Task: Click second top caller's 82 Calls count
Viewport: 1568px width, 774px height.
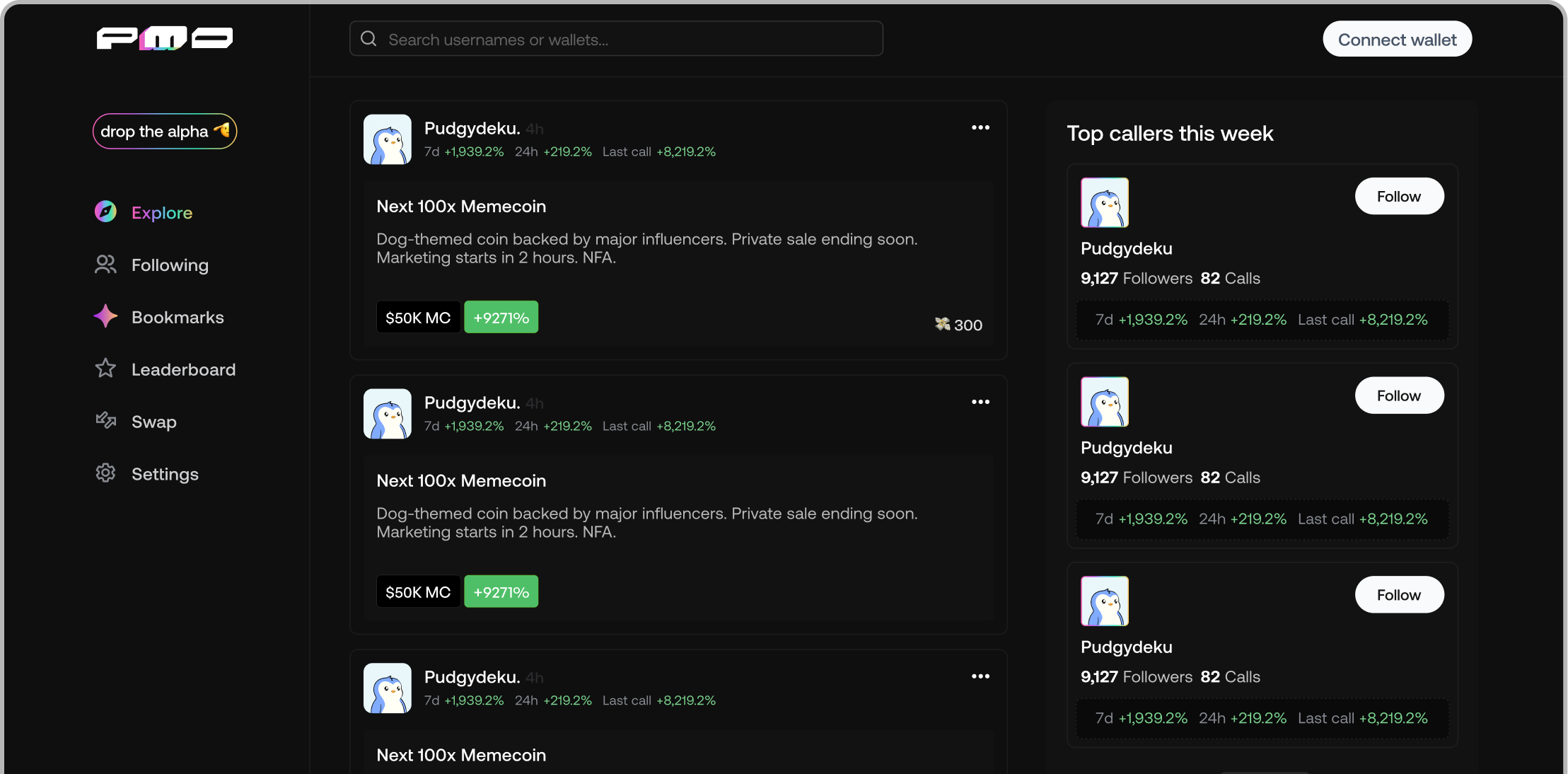Action: tap(1230, 478)
